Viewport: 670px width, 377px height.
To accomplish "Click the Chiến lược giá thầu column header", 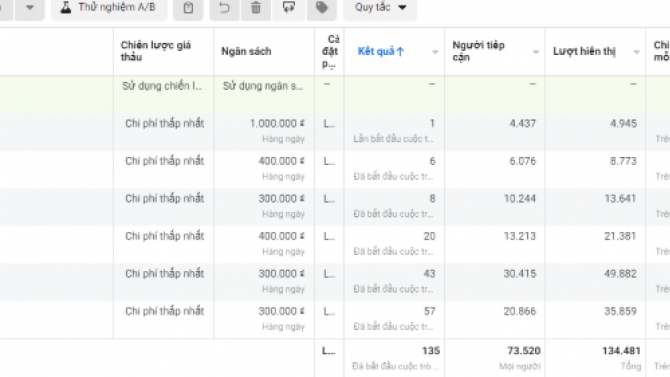I will click(156, 51).
